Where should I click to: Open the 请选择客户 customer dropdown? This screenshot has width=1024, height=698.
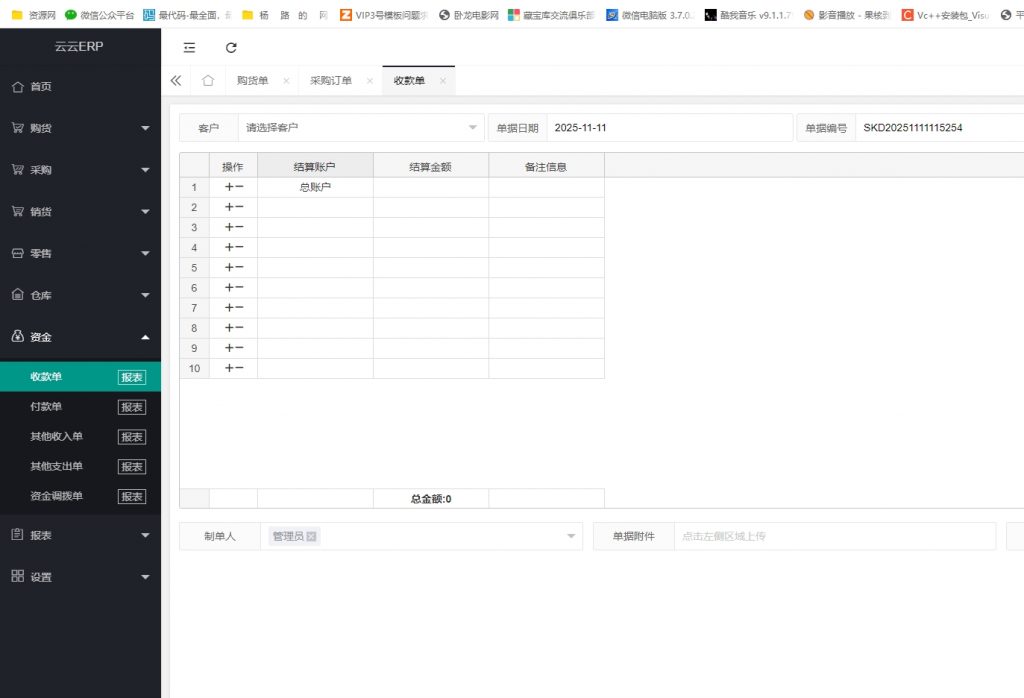[360, 127]
